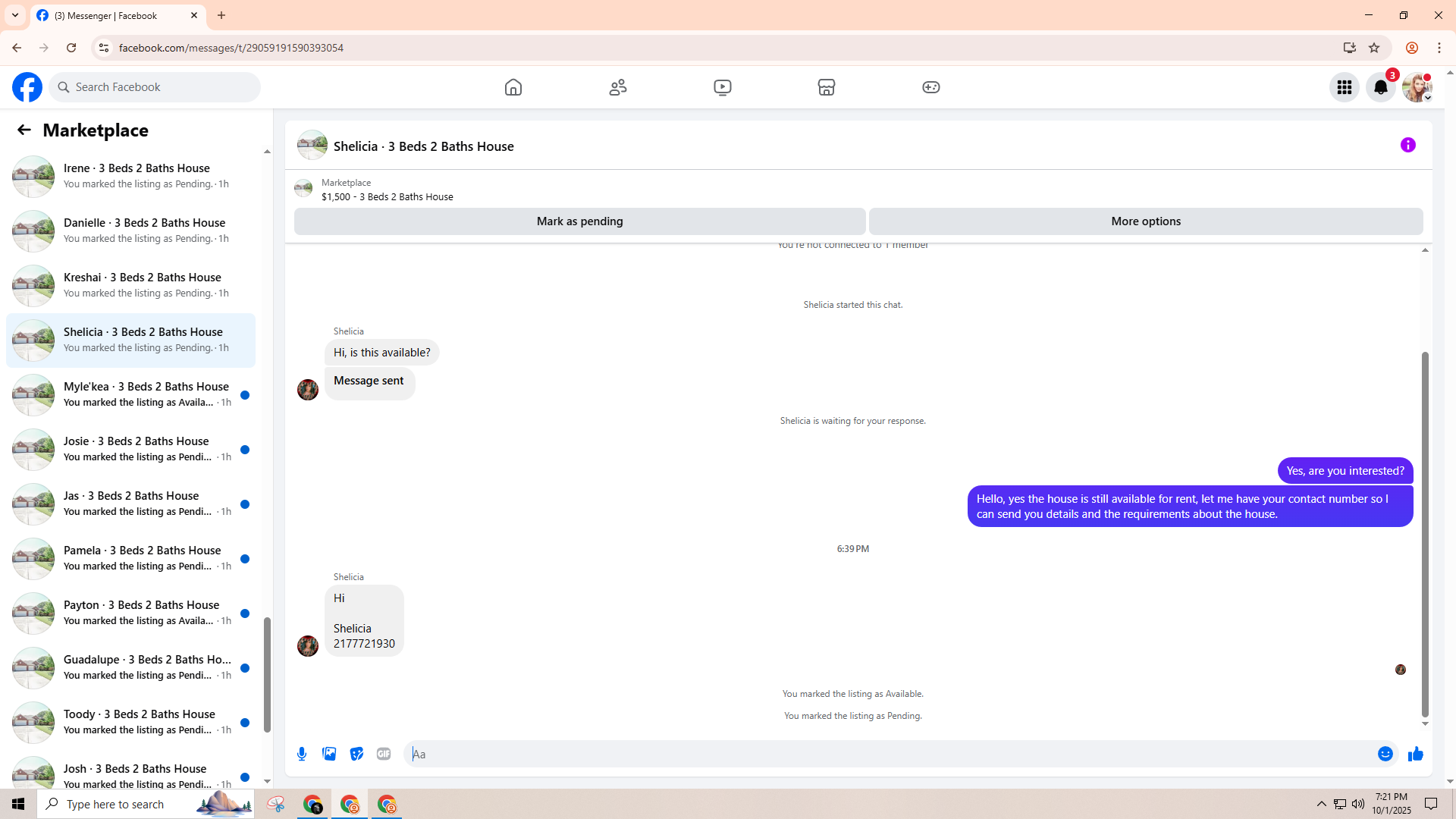Open Myle'kea's unread conversation
This screenshot has width=1456, height=819.
(x=130, y=394)
